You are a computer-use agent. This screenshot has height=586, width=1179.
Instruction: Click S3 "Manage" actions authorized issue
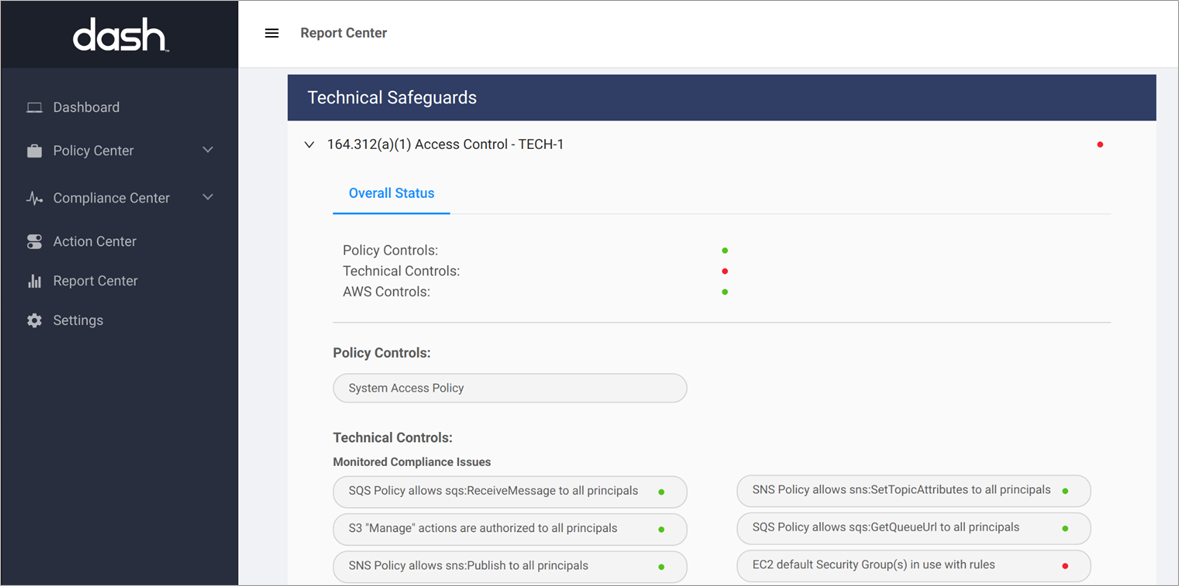click(x=510, y=529)
